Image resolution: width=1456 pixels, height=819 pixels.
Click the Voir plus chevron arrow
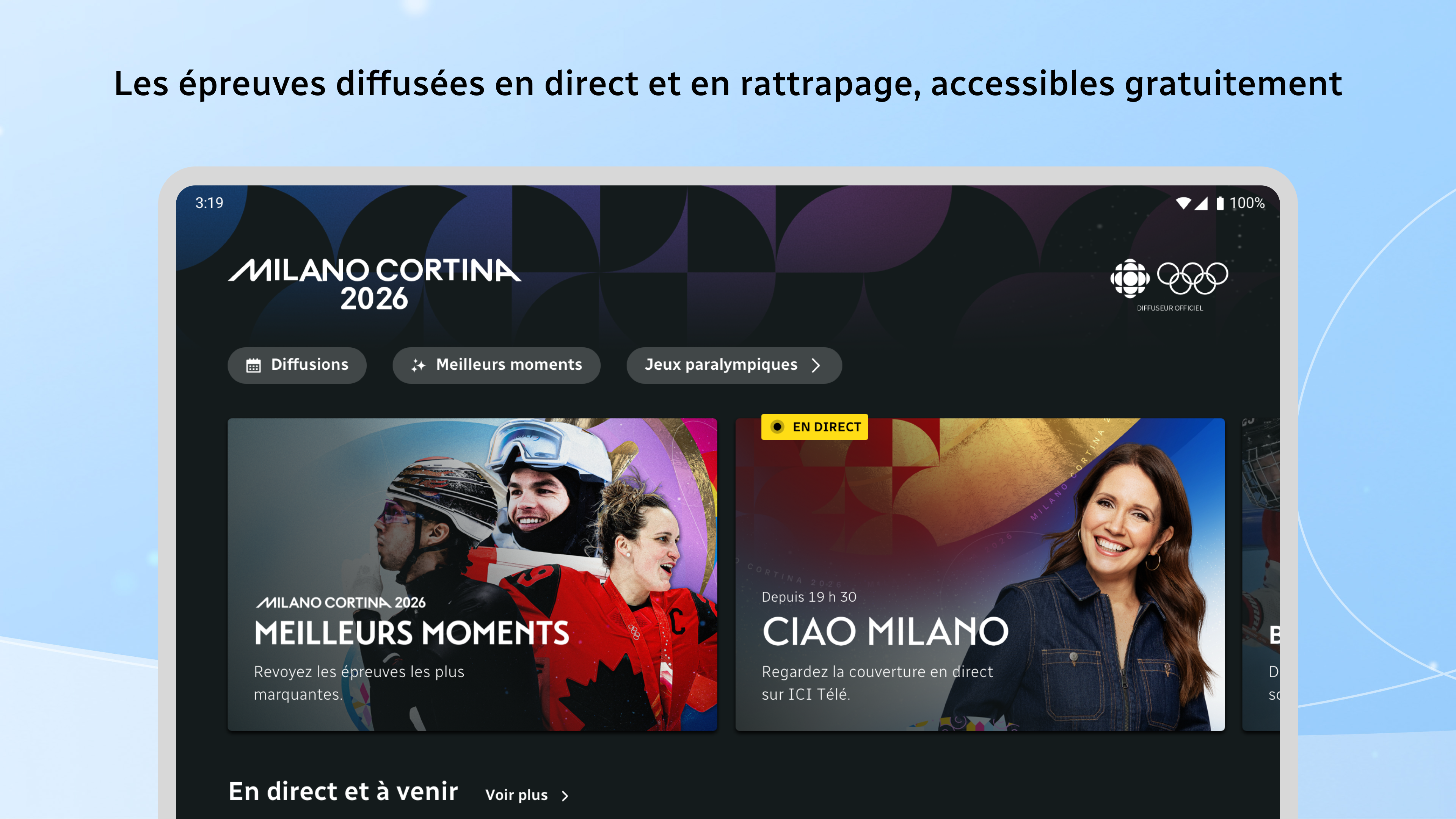pyautogui.click(x=565, y=796)
